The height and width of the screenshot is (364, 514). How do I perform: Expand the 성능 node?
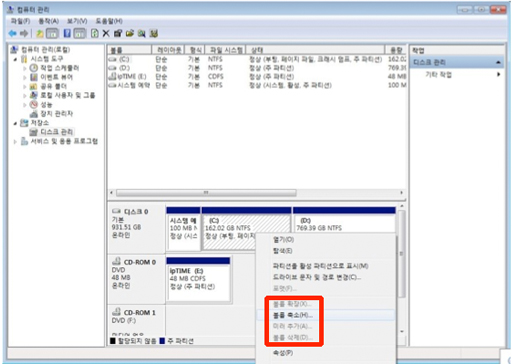(25, 105)
